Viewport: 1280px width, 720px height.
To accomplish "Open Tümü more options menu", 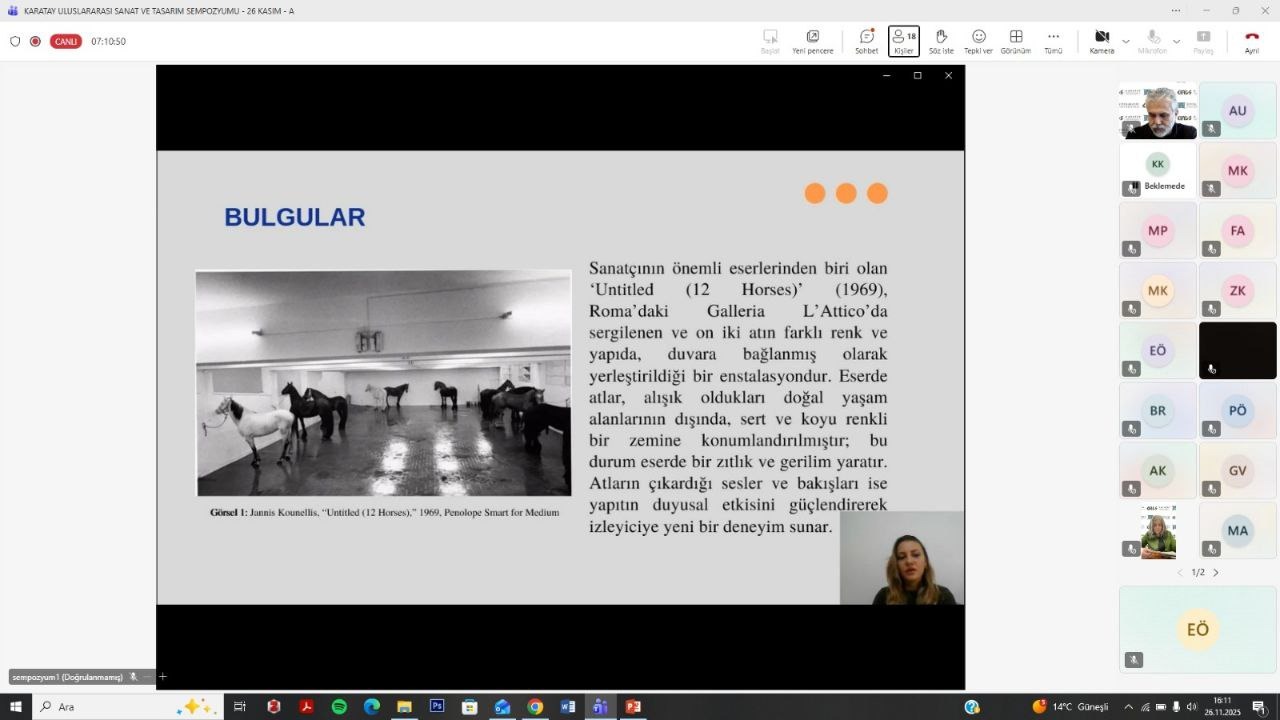I will pyautogui.click(x=1053, y=41).
